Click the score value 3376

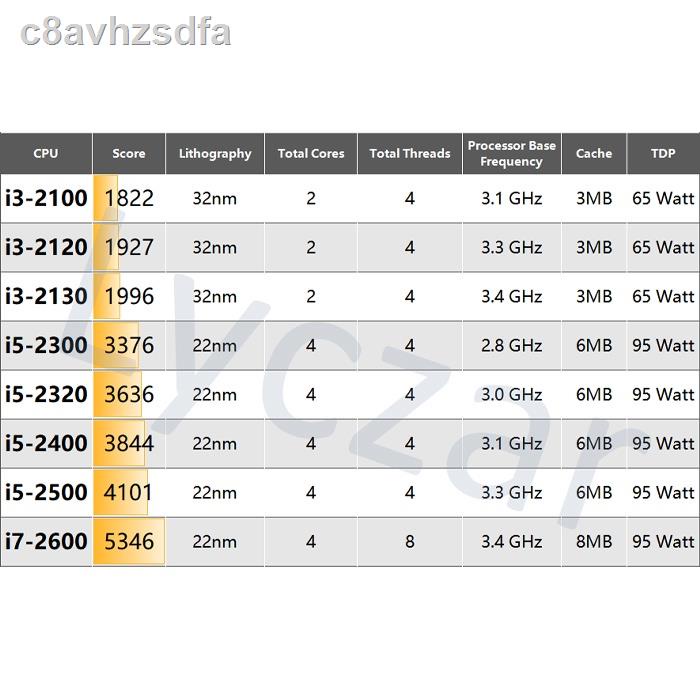pos(129,346)
